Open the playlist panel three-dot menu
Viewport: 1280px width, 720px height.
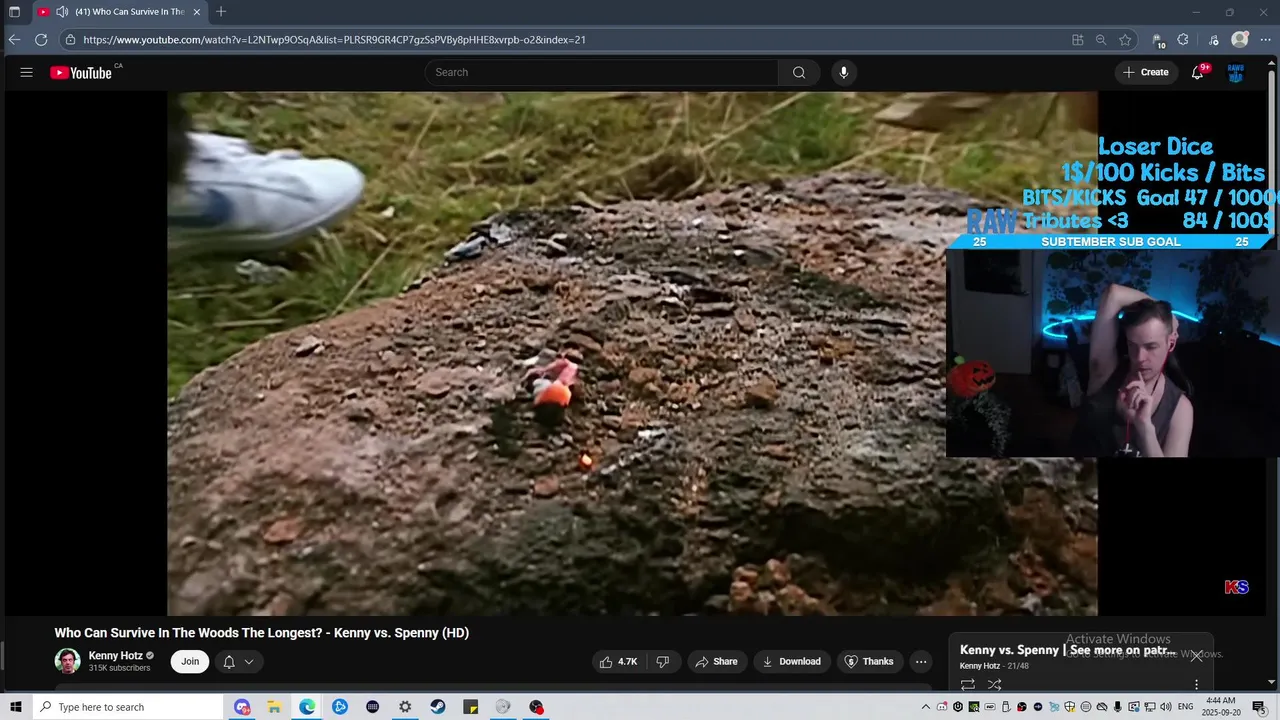(1196, 685)
